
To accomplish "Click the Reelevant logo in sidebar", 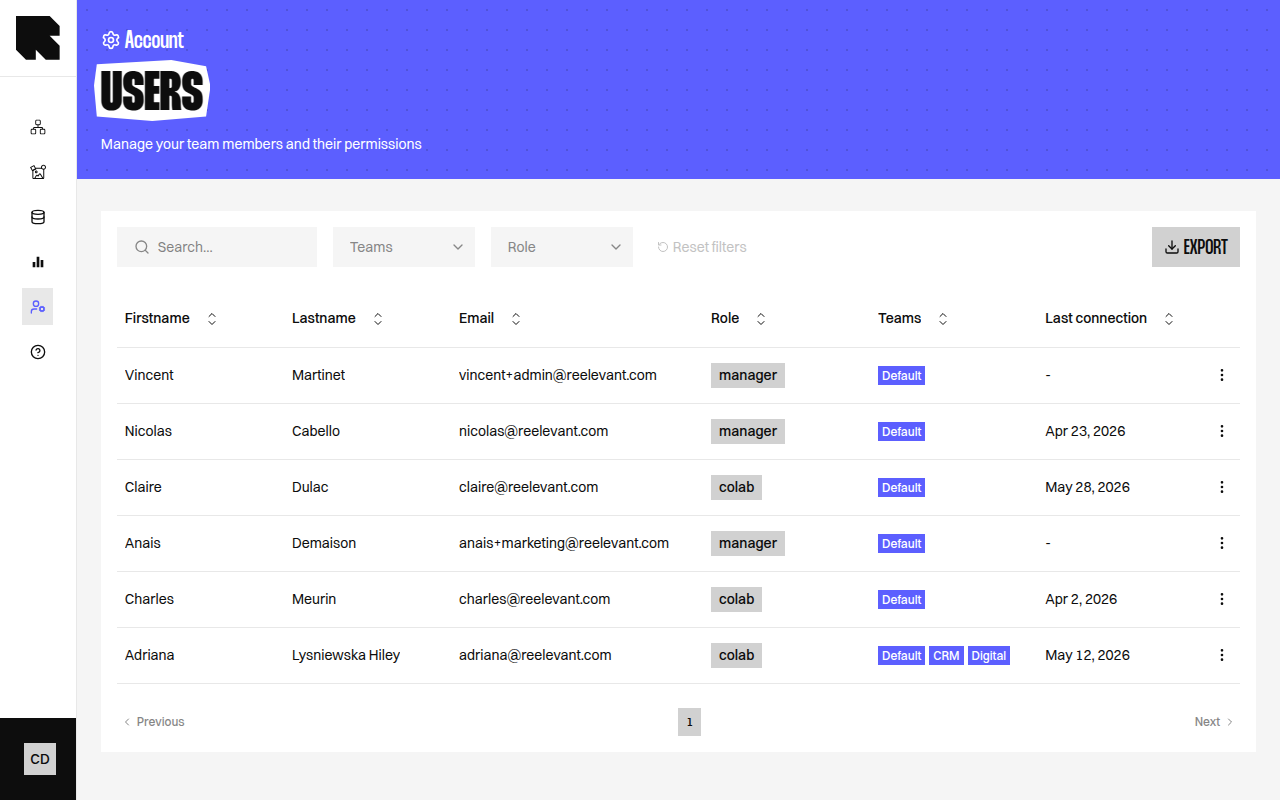I will [38, 38].
